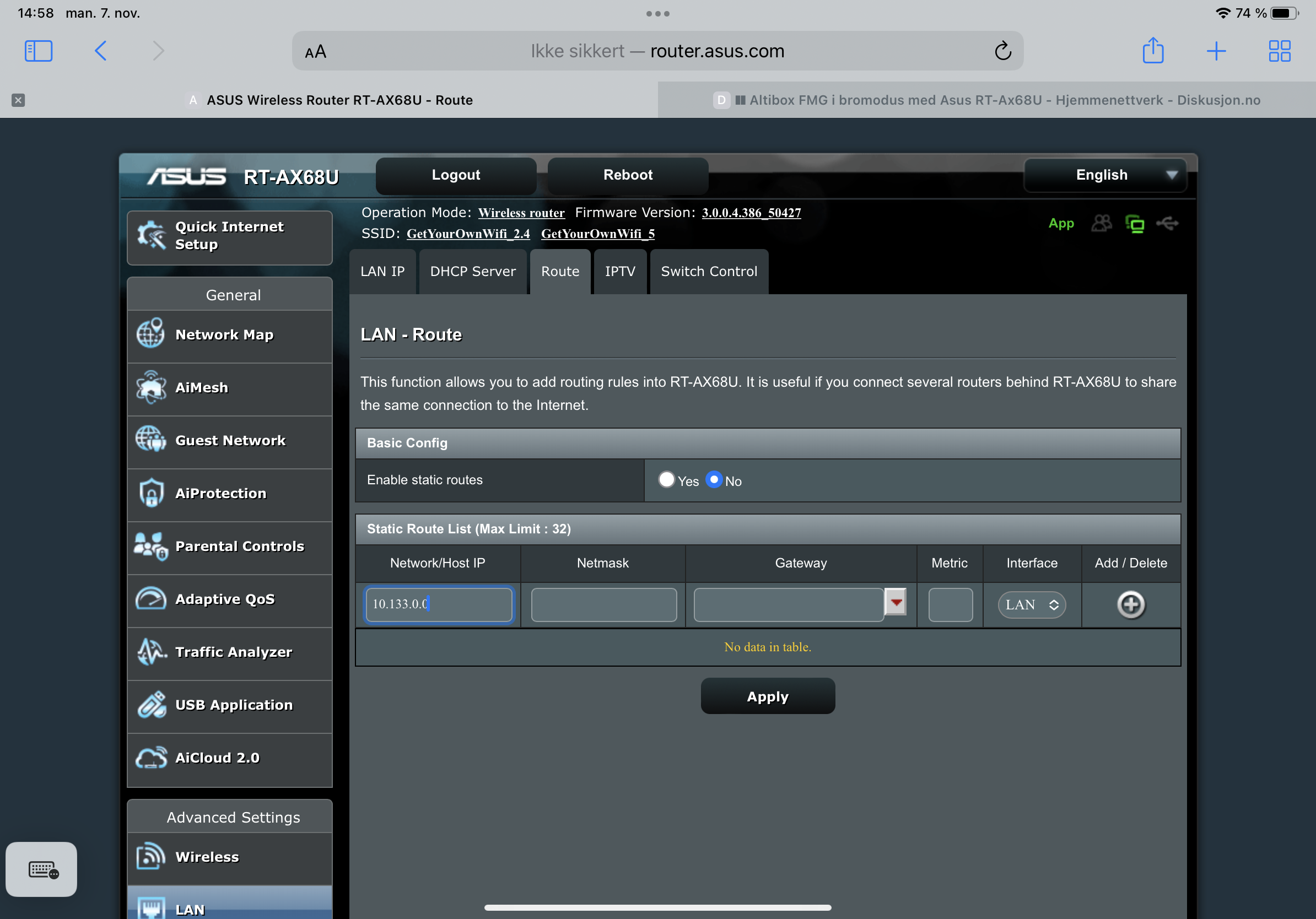Open the English language dropdown
Screen dimensions: 1316x919
(x=1105, y=175)
